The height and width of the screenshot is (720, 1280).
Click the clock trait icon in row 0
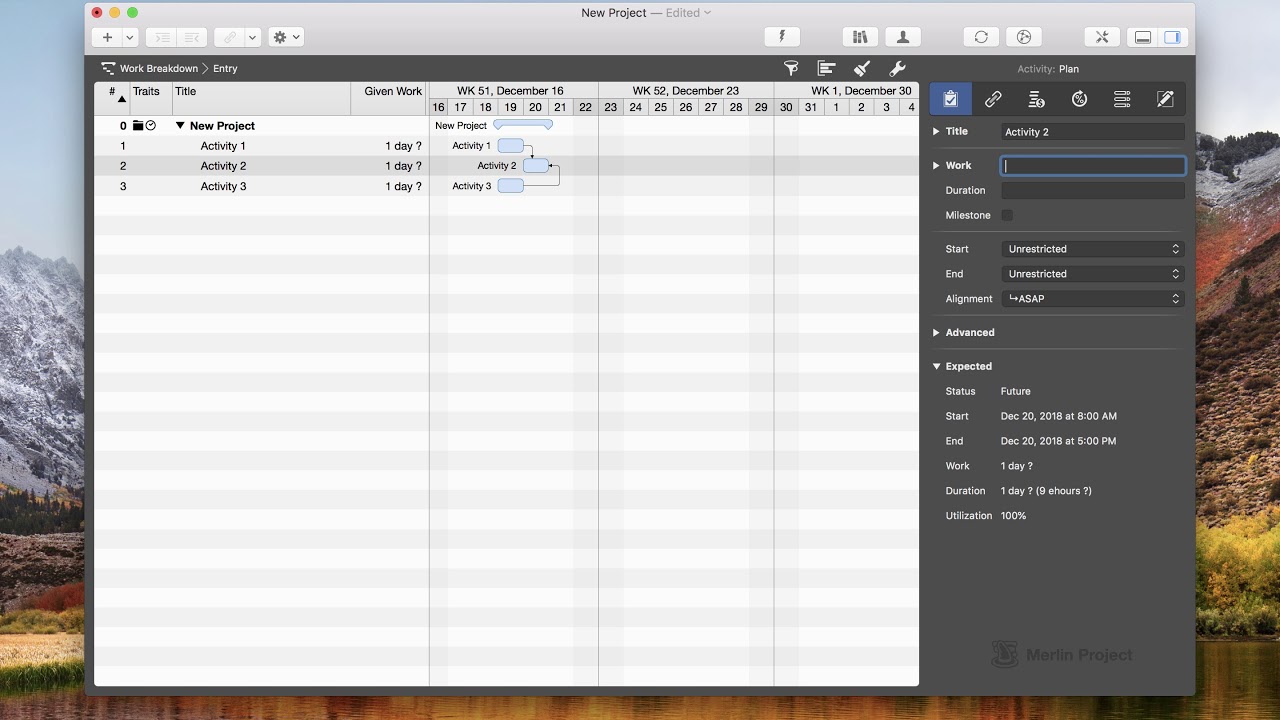point(151,126)
